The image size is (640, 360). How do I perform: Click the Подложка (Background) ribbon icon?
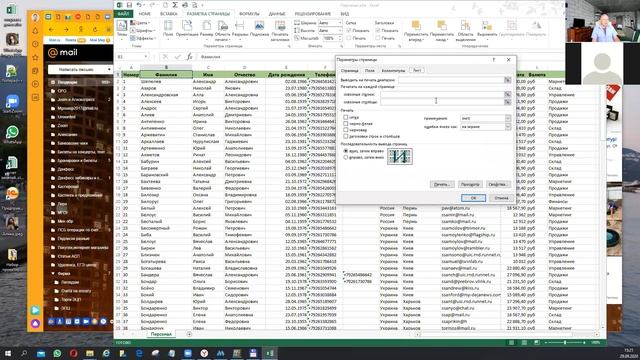pyautogui.click(x=259, y=29)
